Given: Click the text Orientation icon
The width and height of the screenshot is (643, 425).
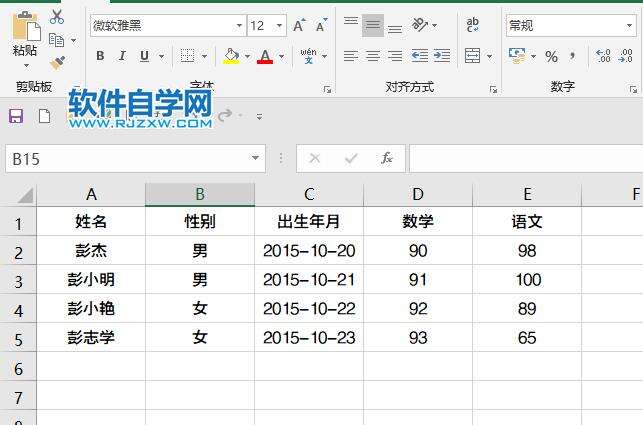Looking at the screenshot, I should tap(420, 25).
